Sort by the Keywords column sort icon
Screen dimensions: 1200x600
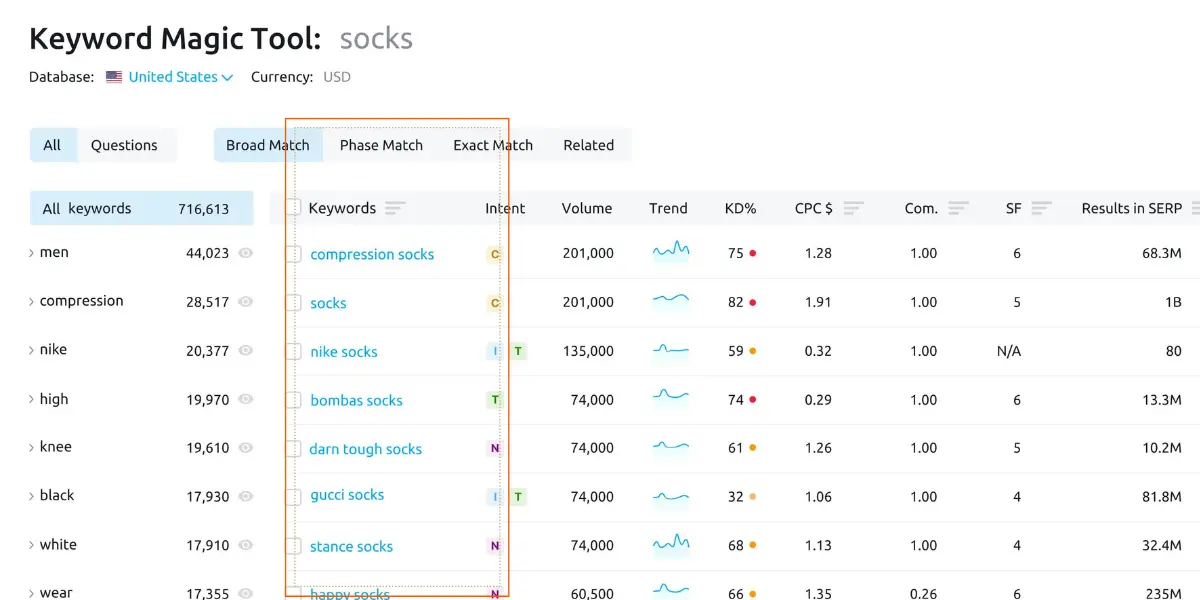click(395, 208)
